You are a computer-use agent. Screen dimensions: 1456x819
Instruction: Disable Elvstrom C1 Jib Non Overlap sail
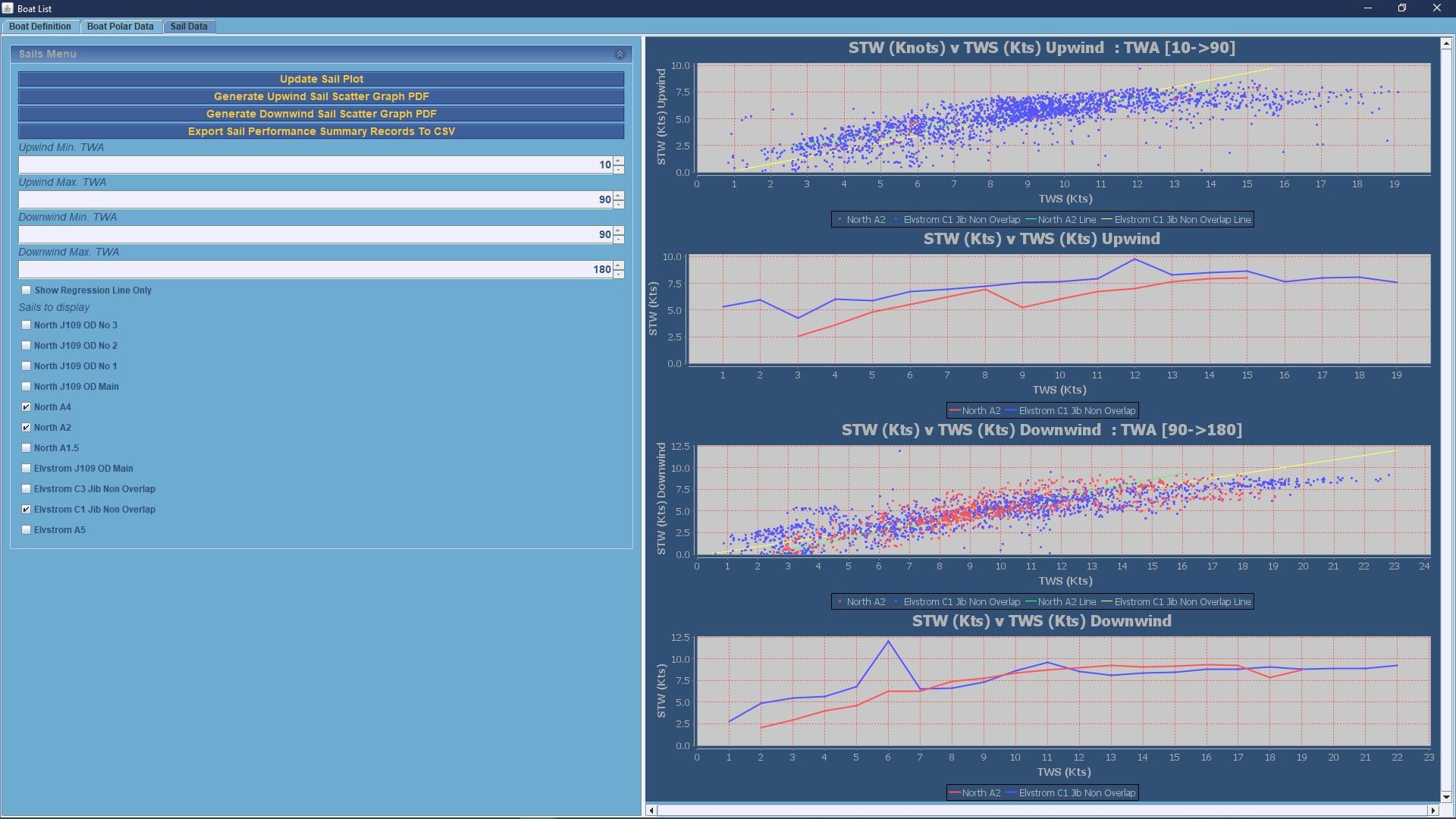27,510
